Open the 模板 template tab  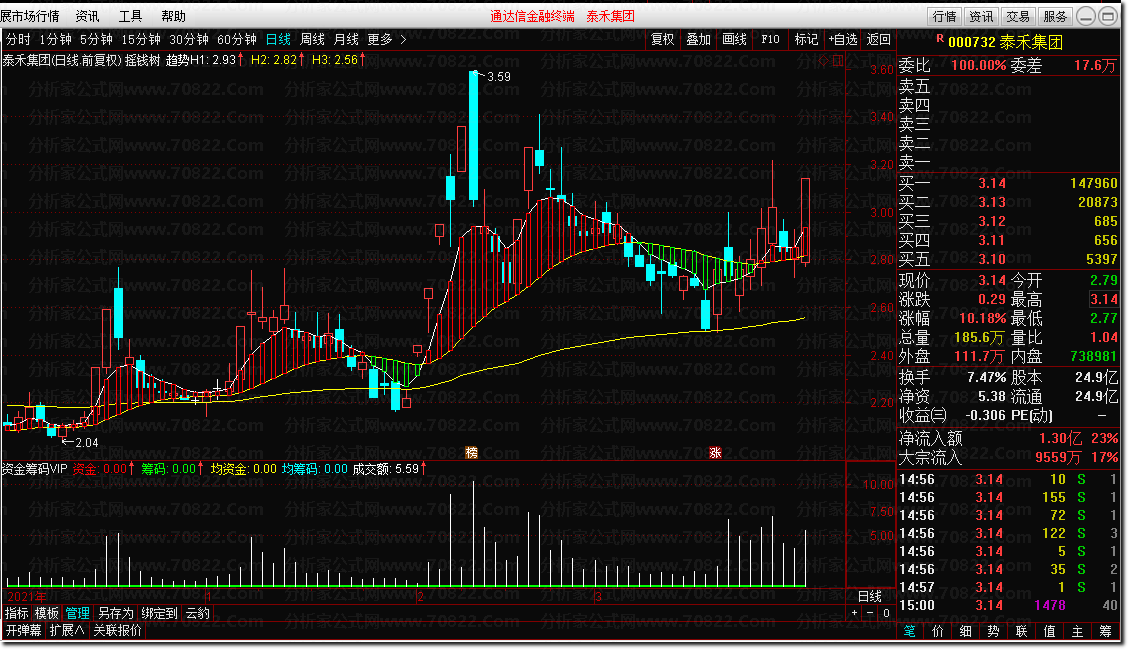47,613
